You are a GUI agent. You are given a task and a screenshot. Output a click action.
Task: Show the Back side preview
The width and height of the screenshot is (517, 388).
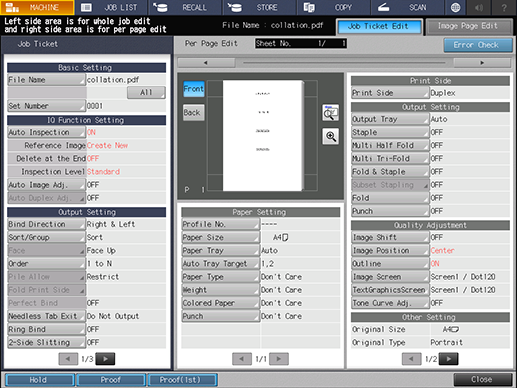click(194, 113)
